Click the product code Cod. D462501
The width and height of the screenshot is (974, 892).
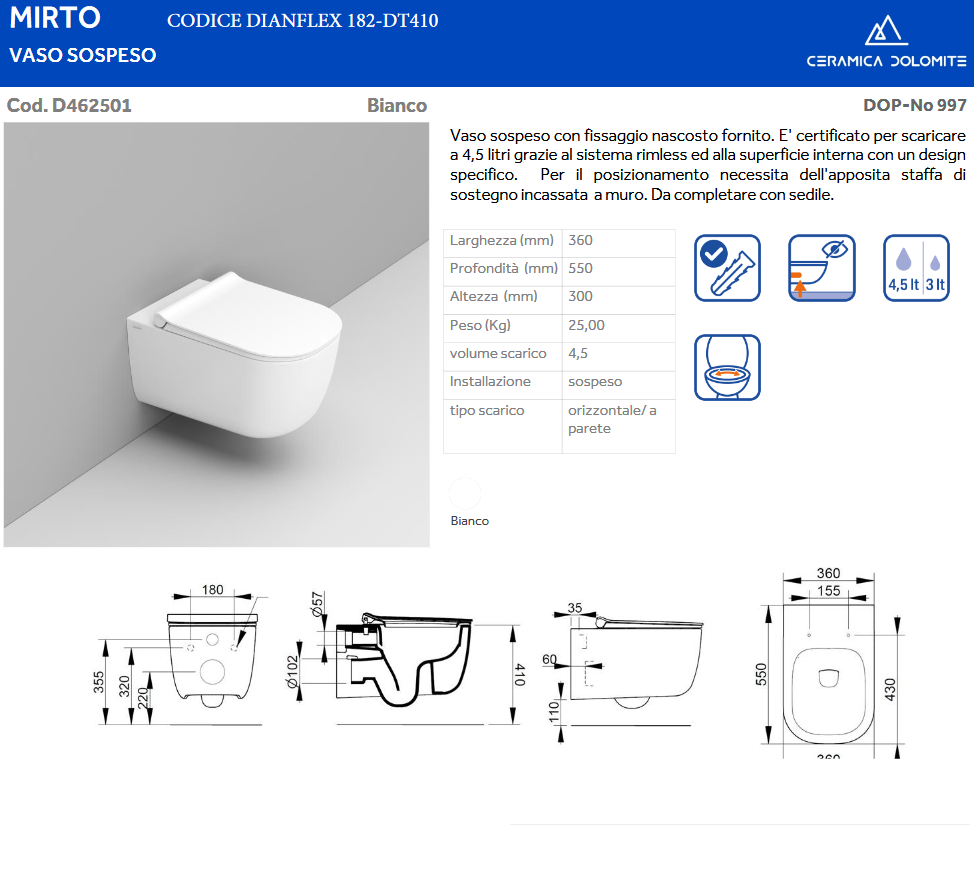click(69, 105)
